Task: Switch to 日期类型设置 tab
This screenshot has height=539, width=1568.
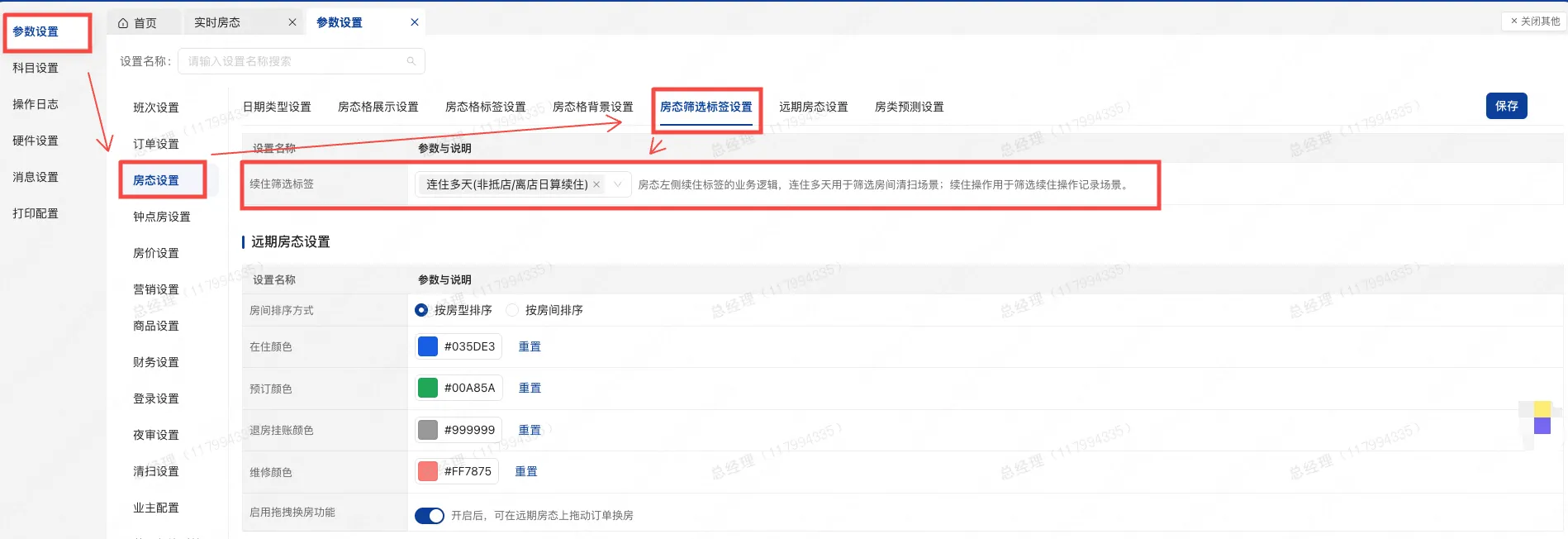Action: click(x=277, y=107)
